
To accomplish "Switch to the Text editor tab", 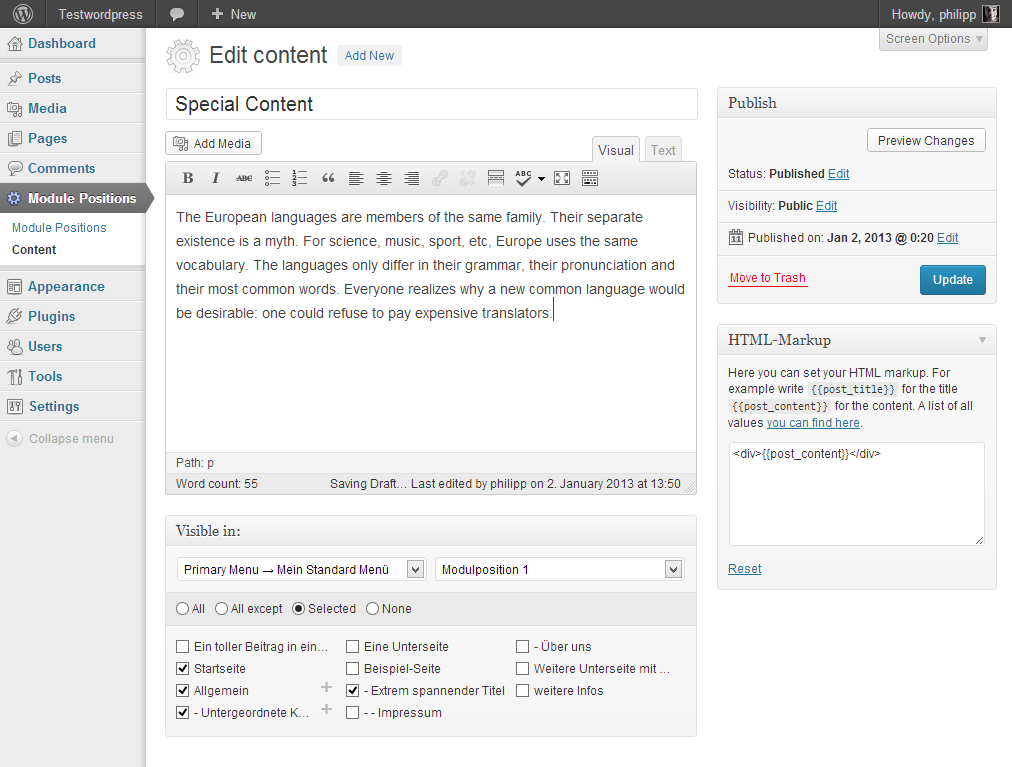I will (663, 150).
